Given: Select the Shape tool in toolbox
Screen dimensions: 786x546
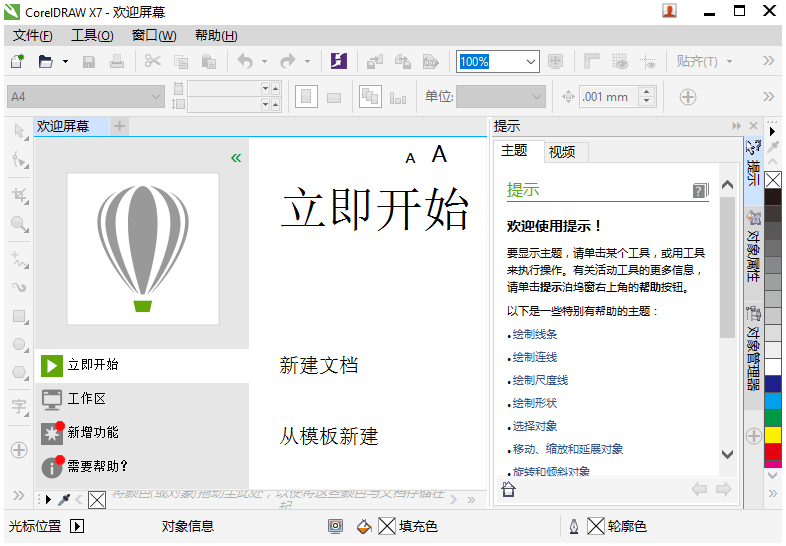Looking at the screenshot, I should (x=20, y=160).
